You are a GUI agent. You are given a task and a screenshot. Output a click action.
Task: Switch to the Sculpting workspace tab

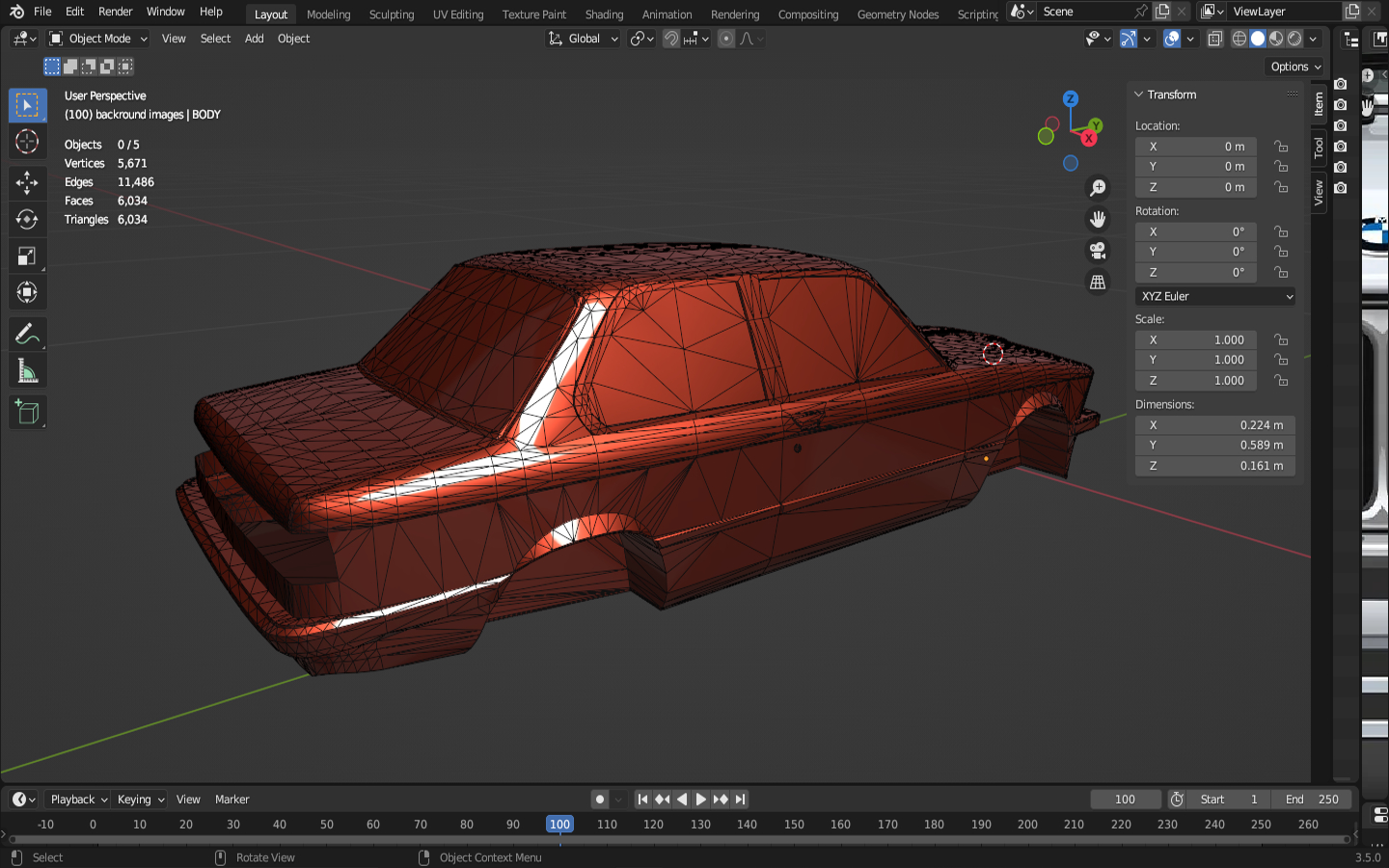pos(392,14)
